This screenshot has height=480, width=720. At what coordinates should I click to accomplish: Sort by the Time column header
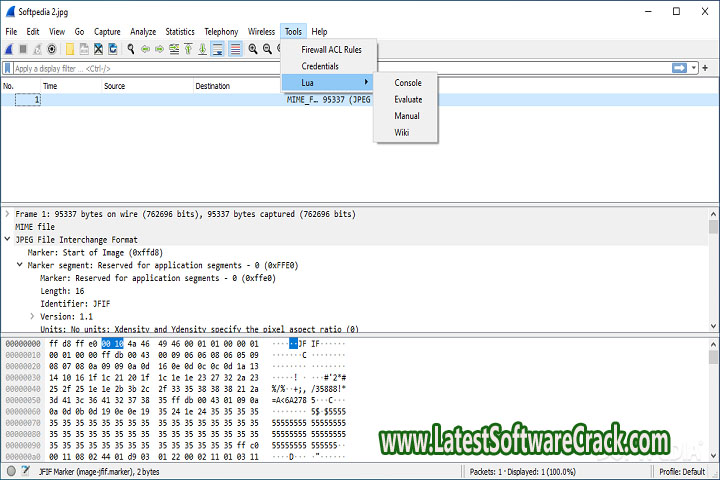coord(71,86)
